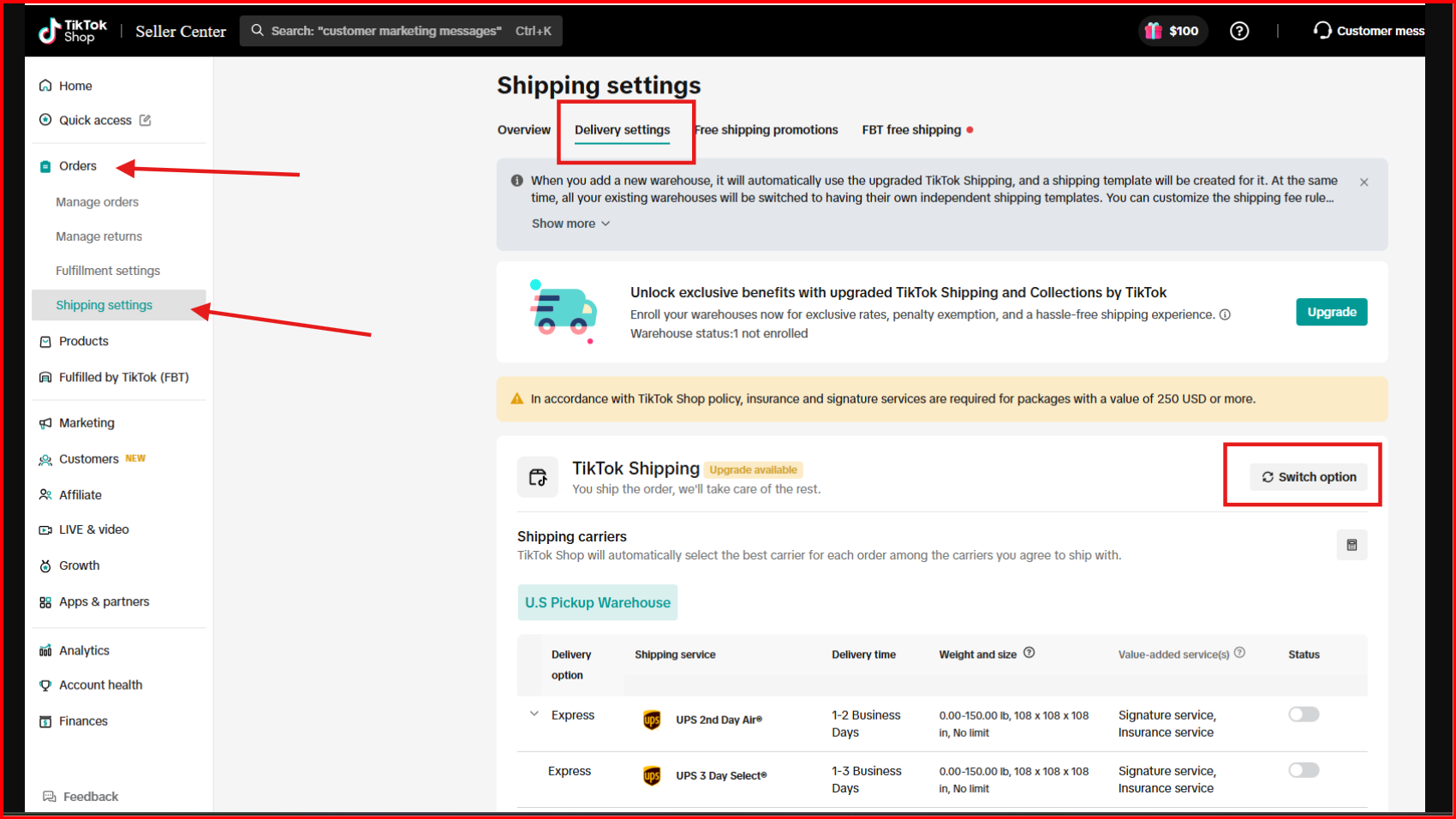Click the Account health icon
This screenshot has height=819, width=1456.
[x=45, y=685]
